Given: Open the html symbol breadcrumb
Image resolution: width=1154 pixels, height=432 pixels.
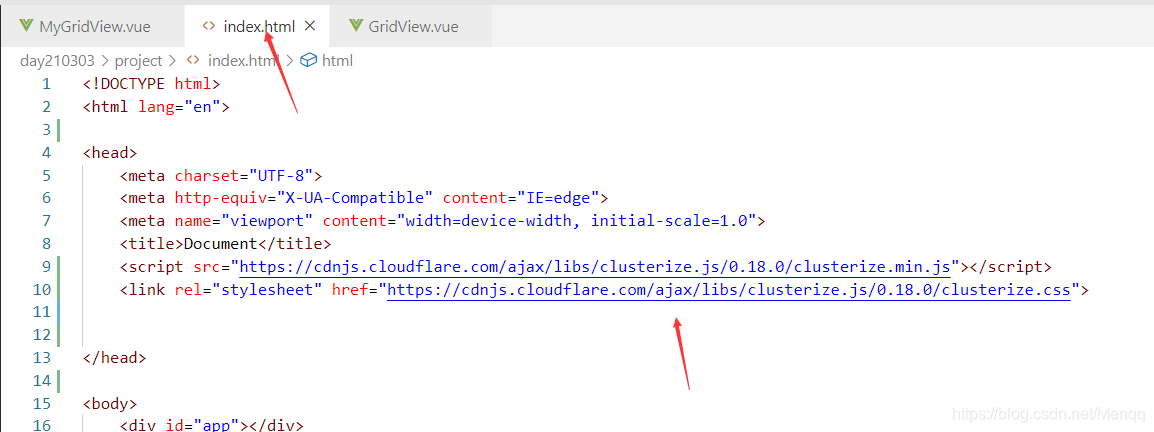Looking at the screenshot, I should 337,60.
